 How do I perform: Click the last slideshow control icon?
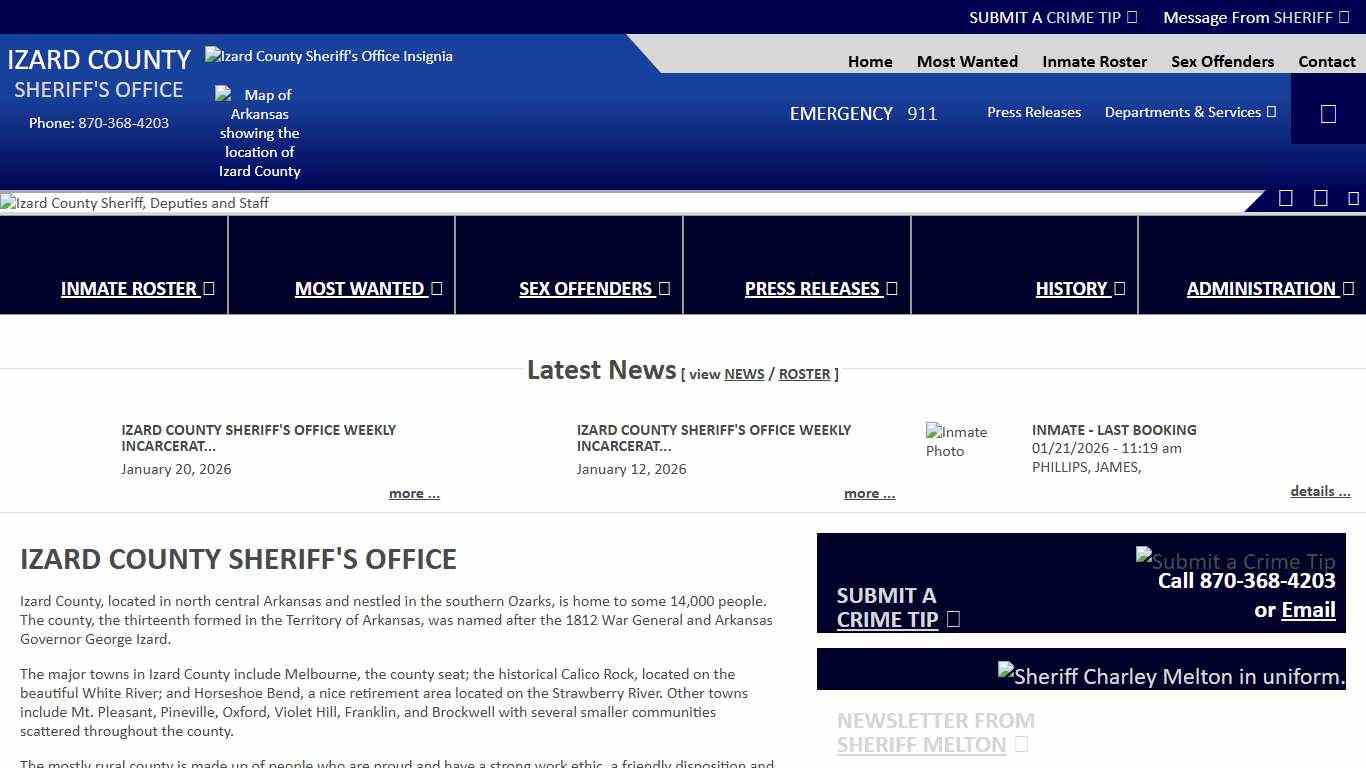click(x=1353, y=198)
